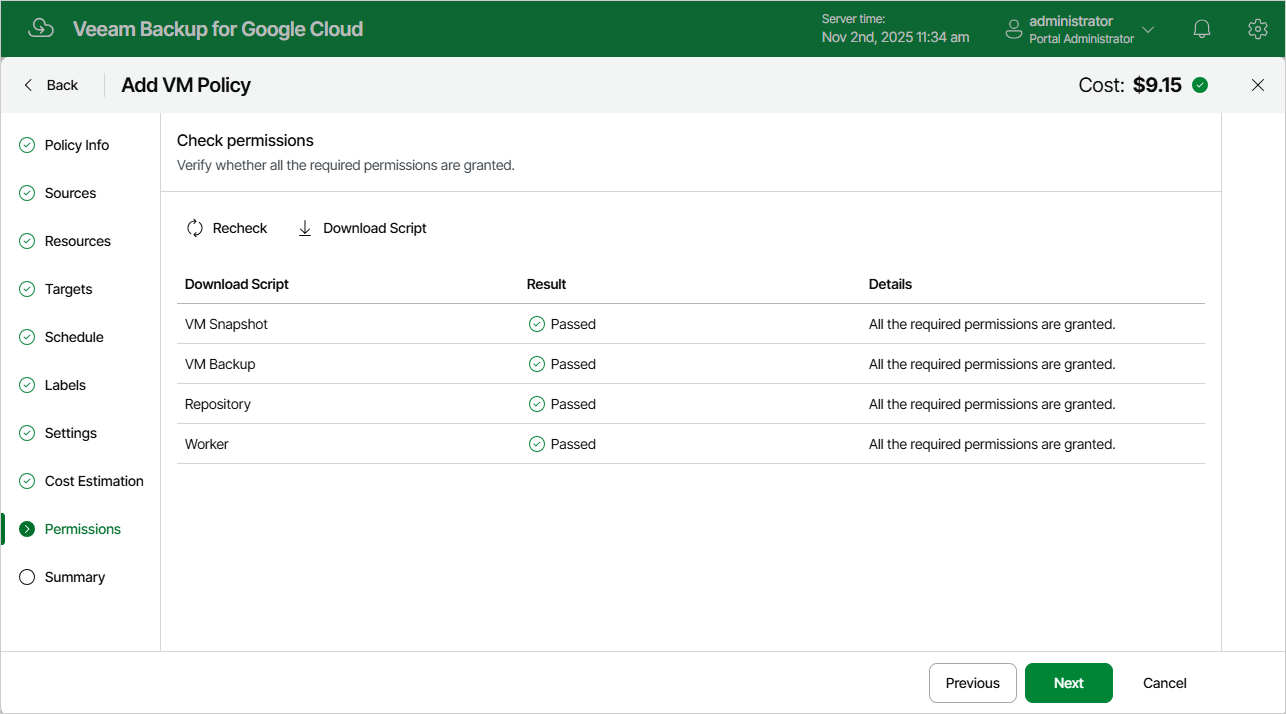Image resolution: width=1286 pixels, height=714 pixels.
Task: Click the Recheck button label
Action: click(240, 228)
